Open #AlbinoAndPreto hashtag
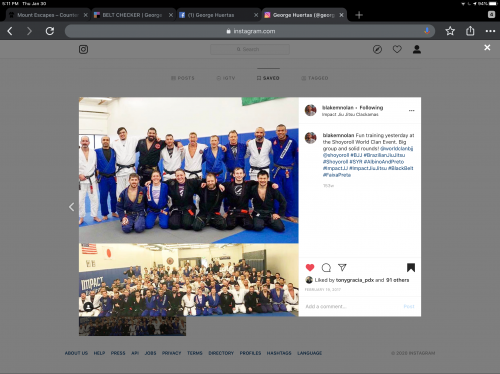Screen dimensions: 500x374 384,162
